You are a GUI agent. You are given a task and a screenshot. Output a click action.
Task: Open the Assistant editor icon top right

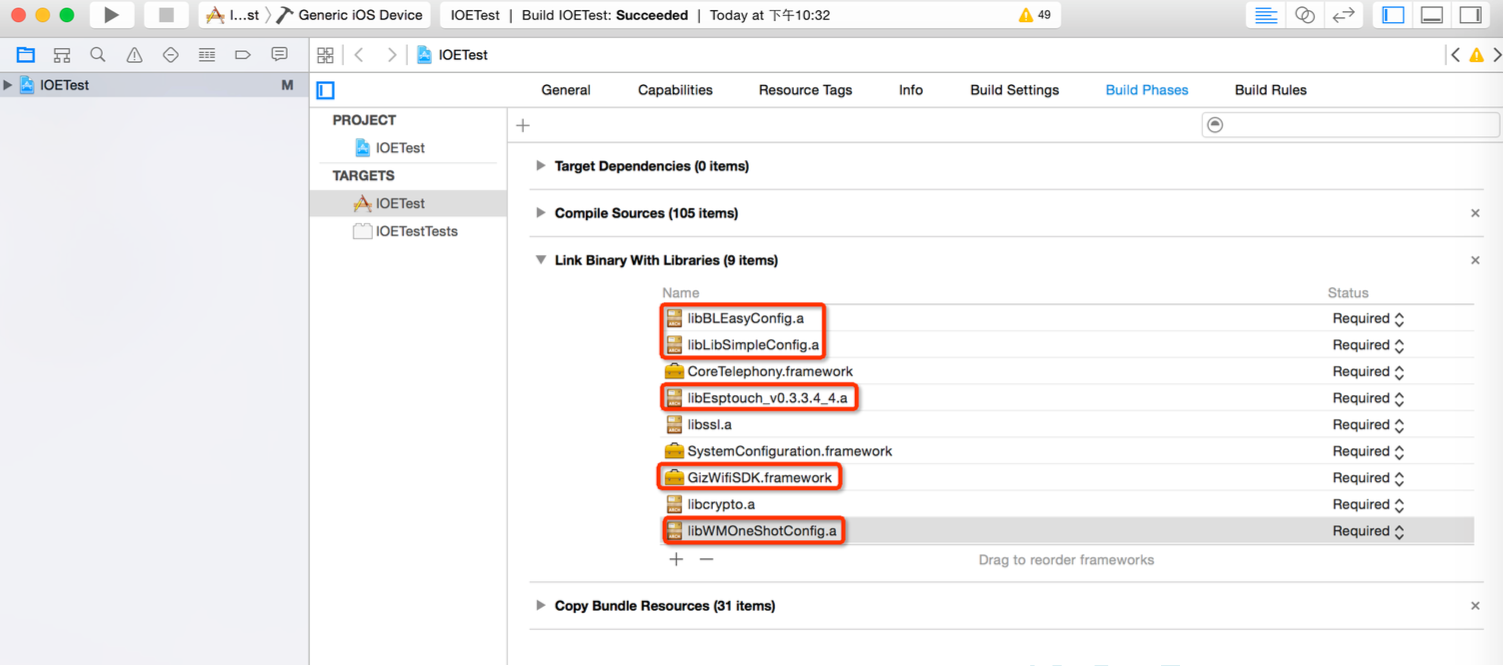(x=1304, y=15)
